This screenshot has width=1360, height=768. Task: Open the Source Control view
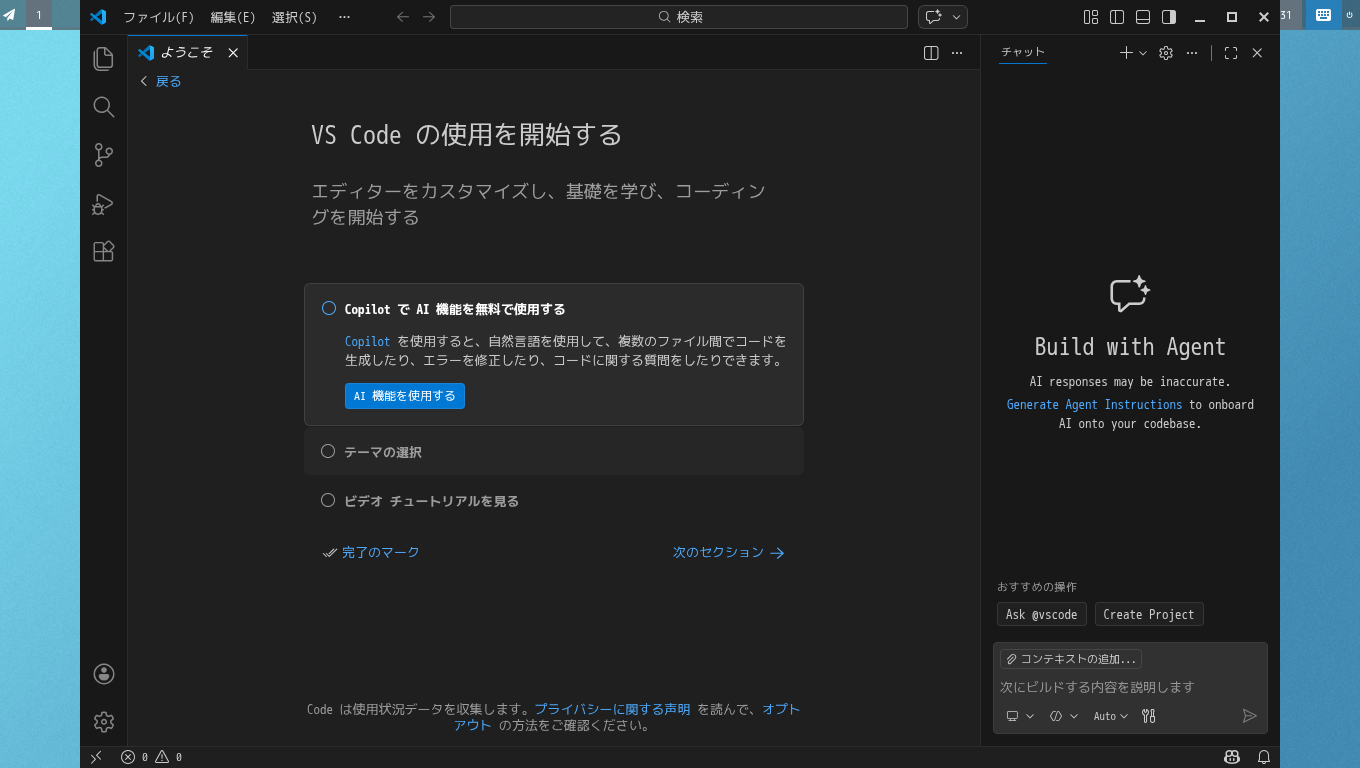click(103, 155)
